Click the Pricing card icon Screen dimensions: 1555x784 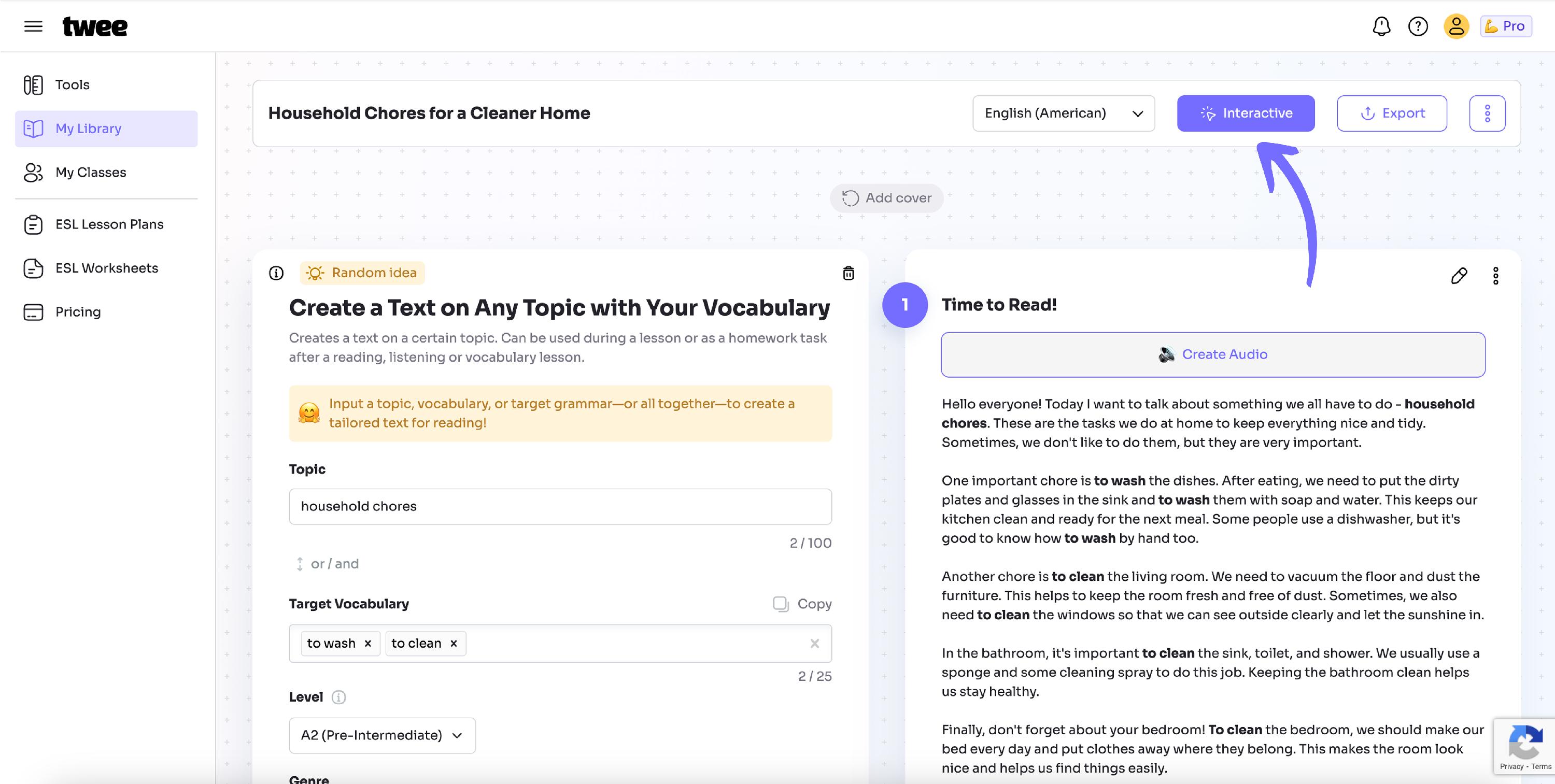pos(33,312)
